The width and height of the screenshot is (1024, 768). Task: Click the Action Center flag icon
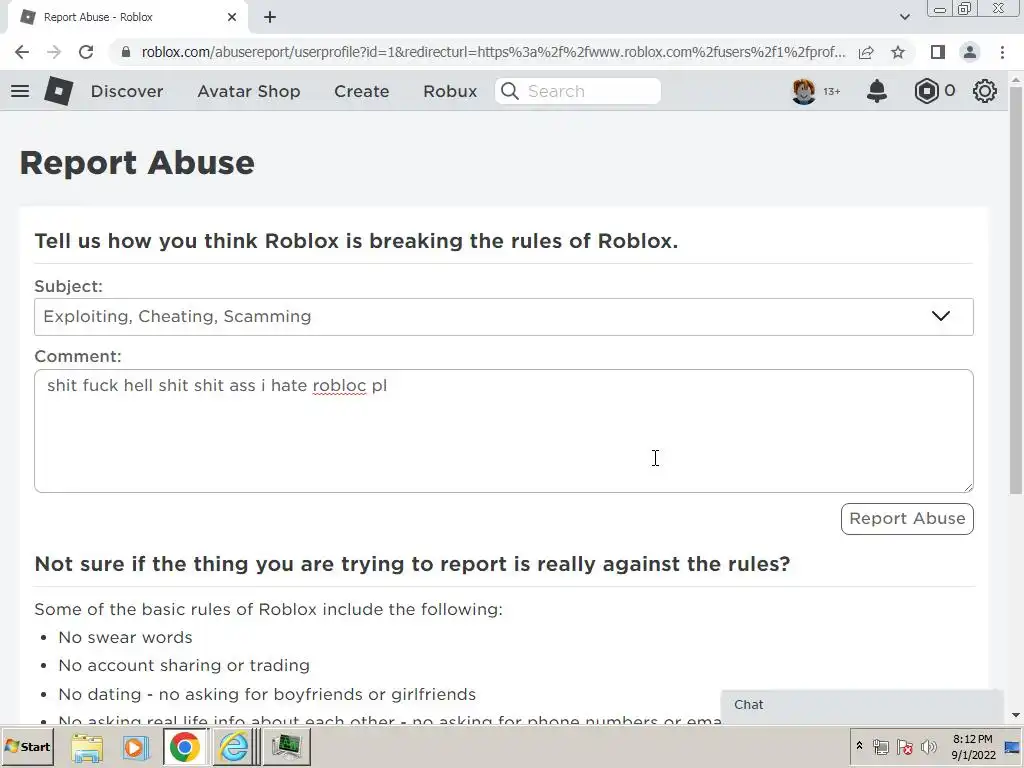[904, 747]
